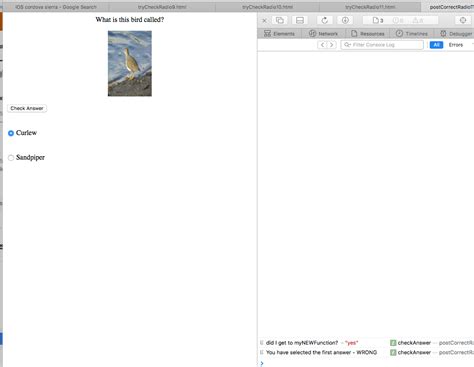Click the 'What is this bird called?' heading
Screen dimensions: 474x367
pos(130,20)
